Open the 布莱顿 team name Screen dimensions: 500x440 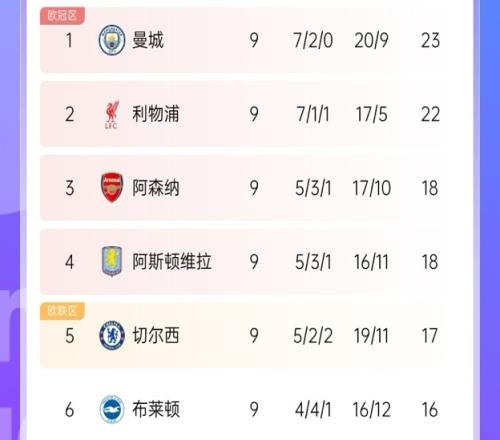156,409
